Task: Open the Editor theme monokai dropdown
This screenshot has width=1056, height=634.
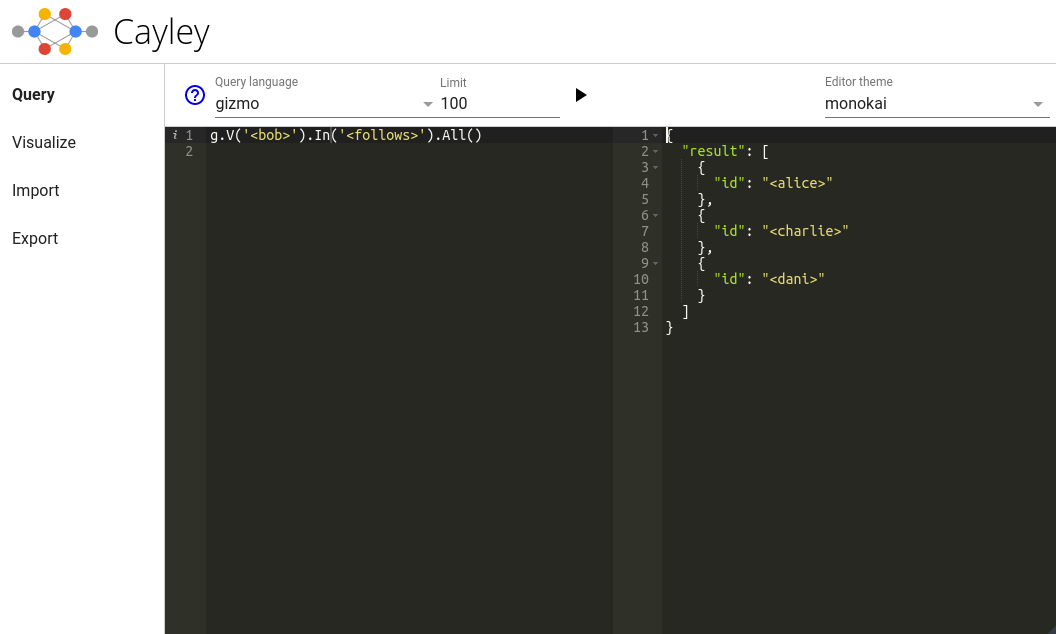Action: pyautogui.click(x=935, y=104)
